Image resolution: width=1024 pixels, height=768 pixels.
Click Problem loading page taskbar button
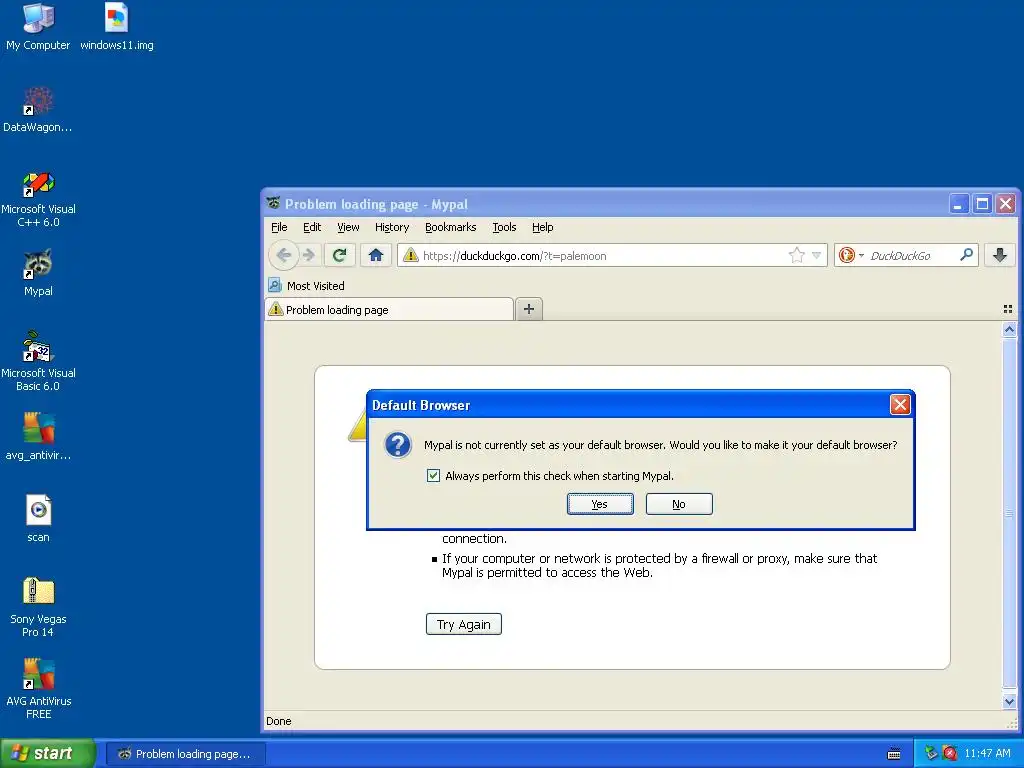click(185, 754)
